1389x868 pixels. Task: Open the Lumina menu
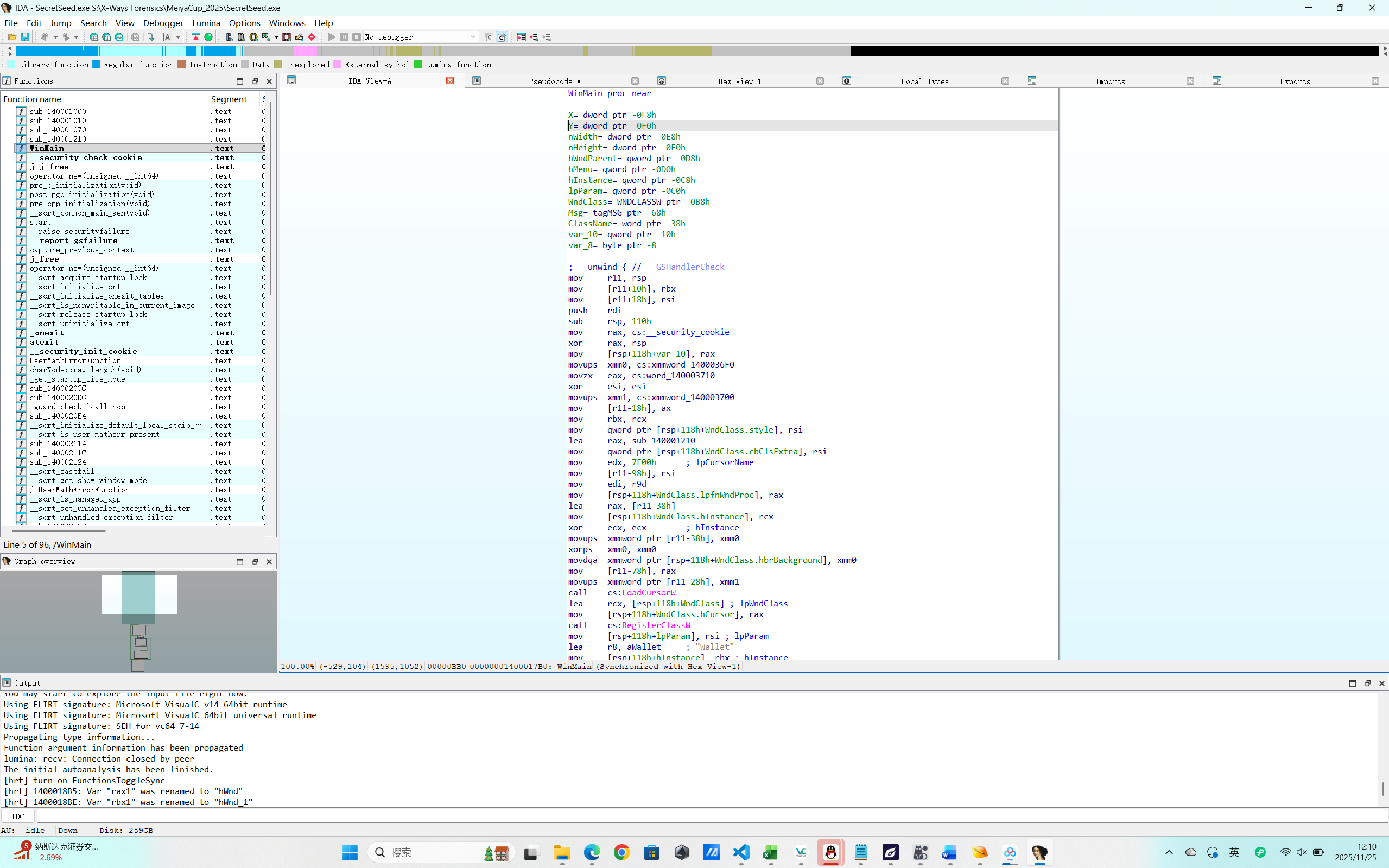pos(206,23)
